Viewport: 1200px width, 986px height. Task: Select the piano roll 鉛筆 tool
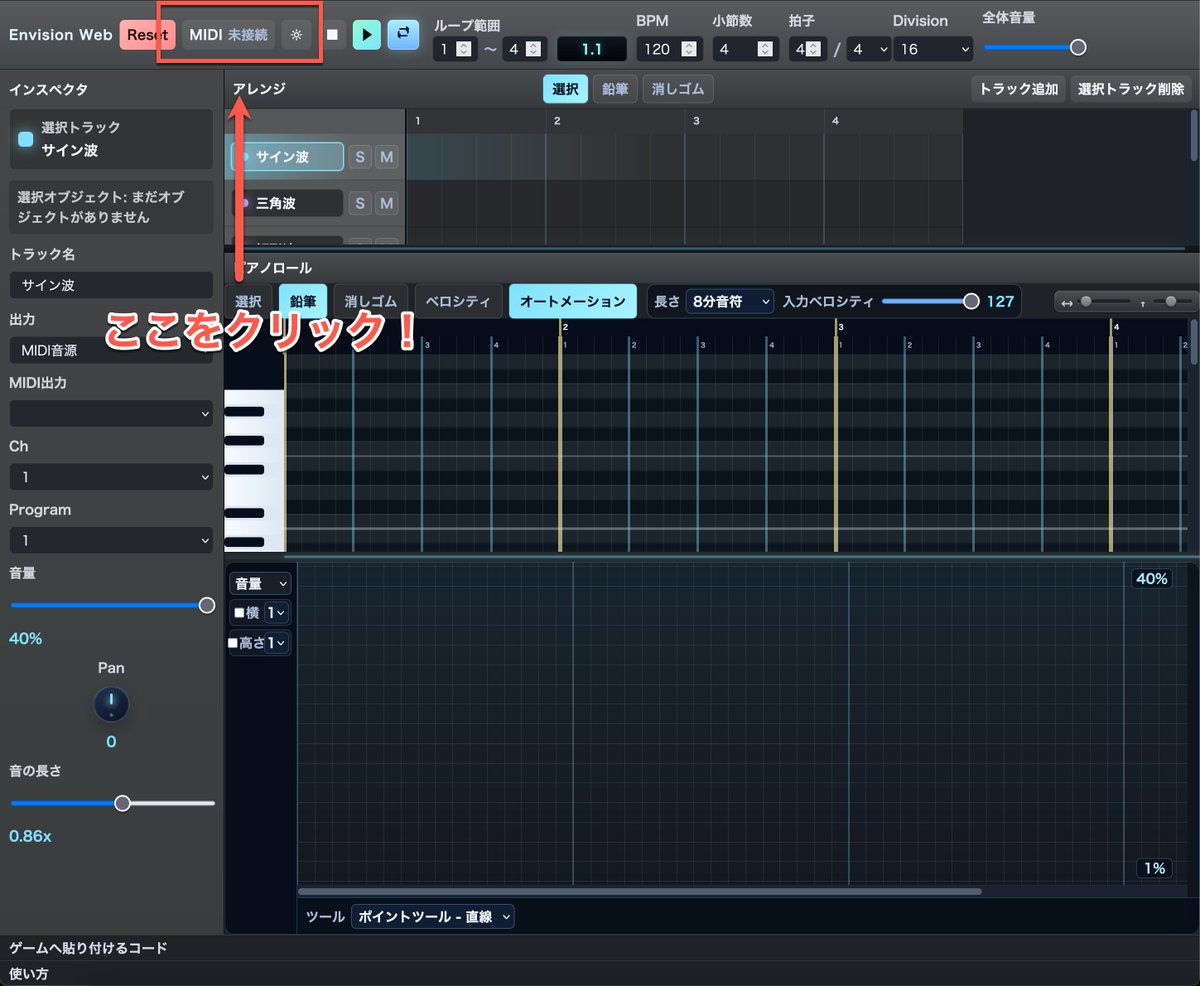click(x=303, y=301)
